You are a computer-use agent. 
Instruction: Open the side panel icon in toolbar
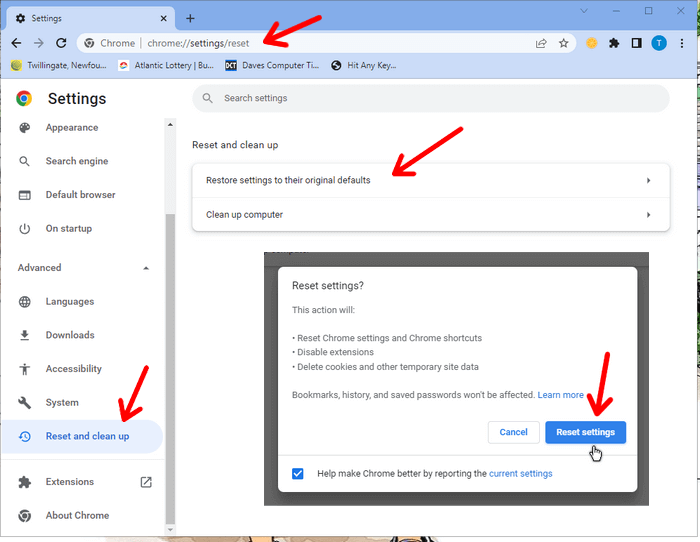pyautogui.click(x=637, y=43)
